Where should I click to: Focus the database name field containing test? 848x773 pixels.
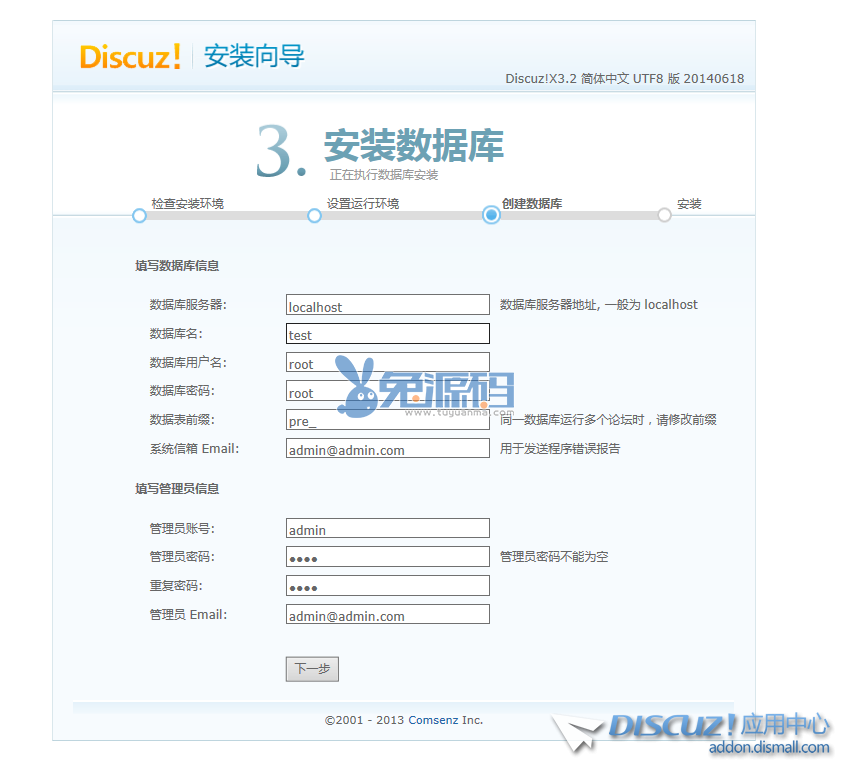click(x=388, y=333)
